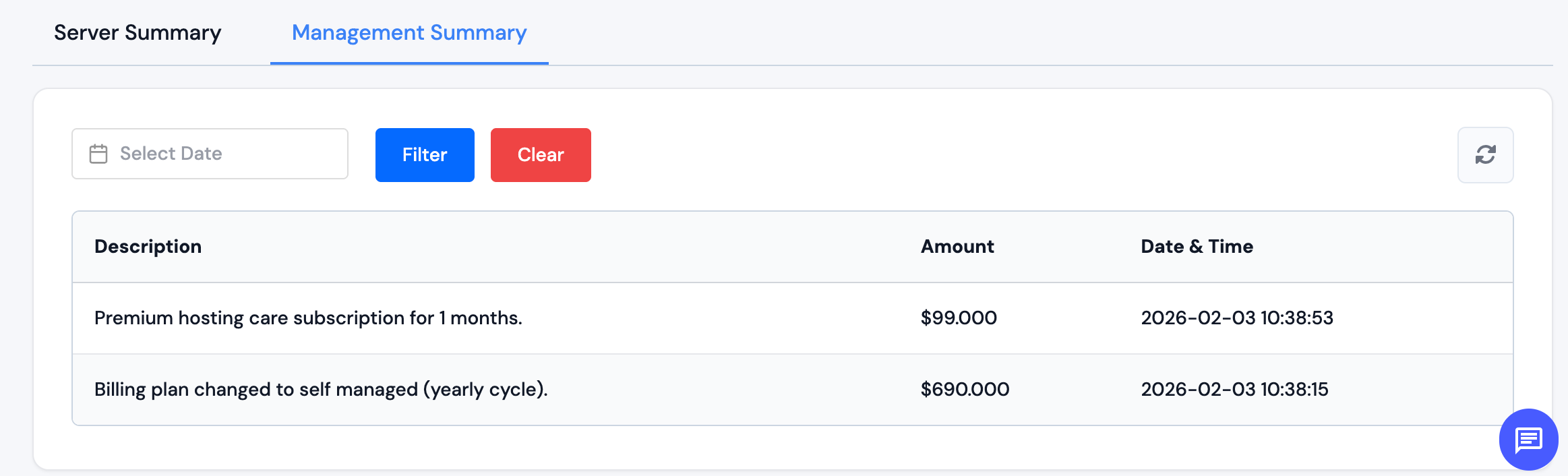Image resolution: width=1568 pixels, height=476 pixels.
Task: Click the "Select Date" placeholder text
Action: [x=171, y=154]
